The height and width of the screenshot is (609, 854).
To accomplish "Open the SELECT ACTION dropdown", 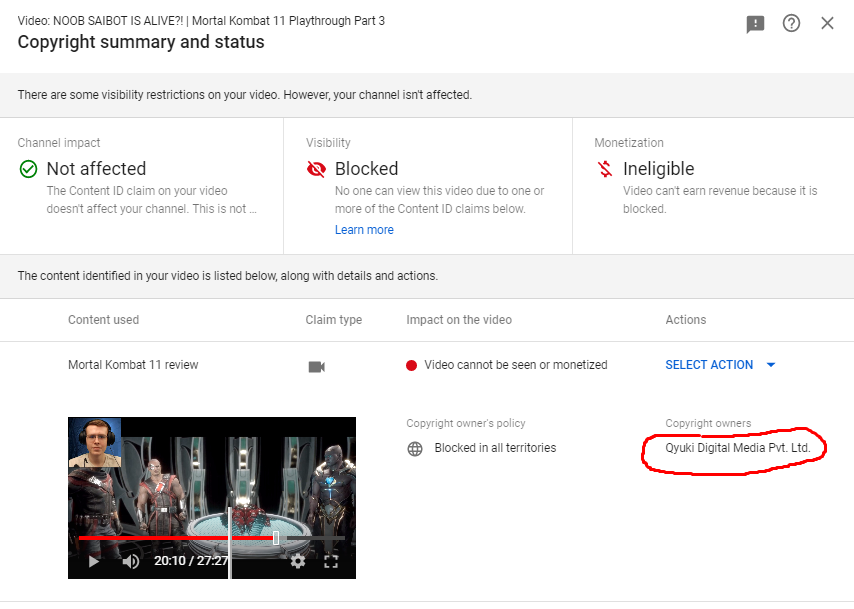I will point(720,365).
